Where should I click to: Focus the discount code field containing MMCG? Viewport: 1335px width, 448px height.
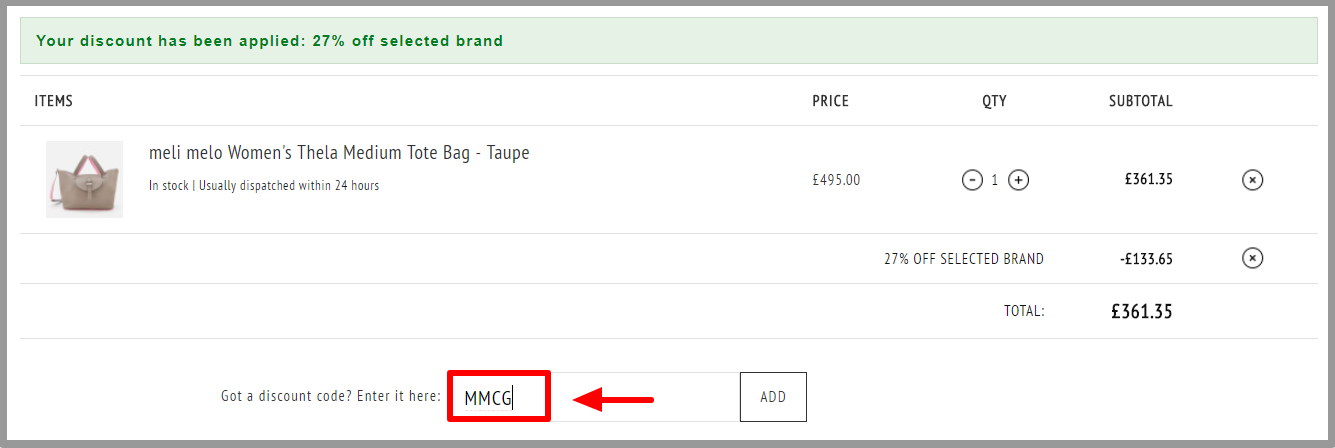tap(594, 397)
